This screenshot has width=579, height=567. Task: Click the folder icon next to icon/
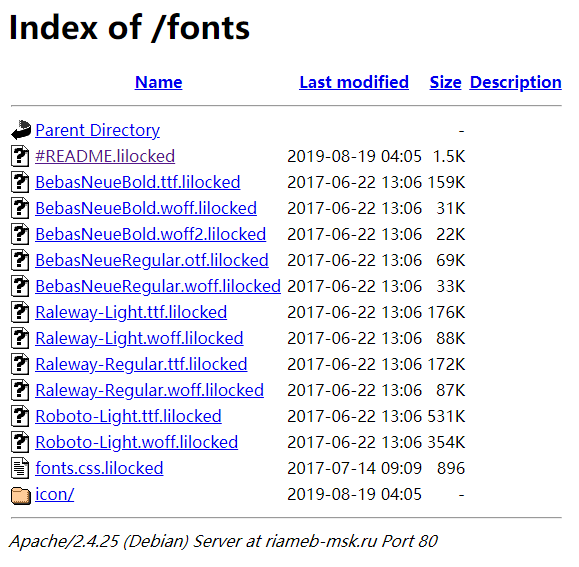click(x=21, y=495)
